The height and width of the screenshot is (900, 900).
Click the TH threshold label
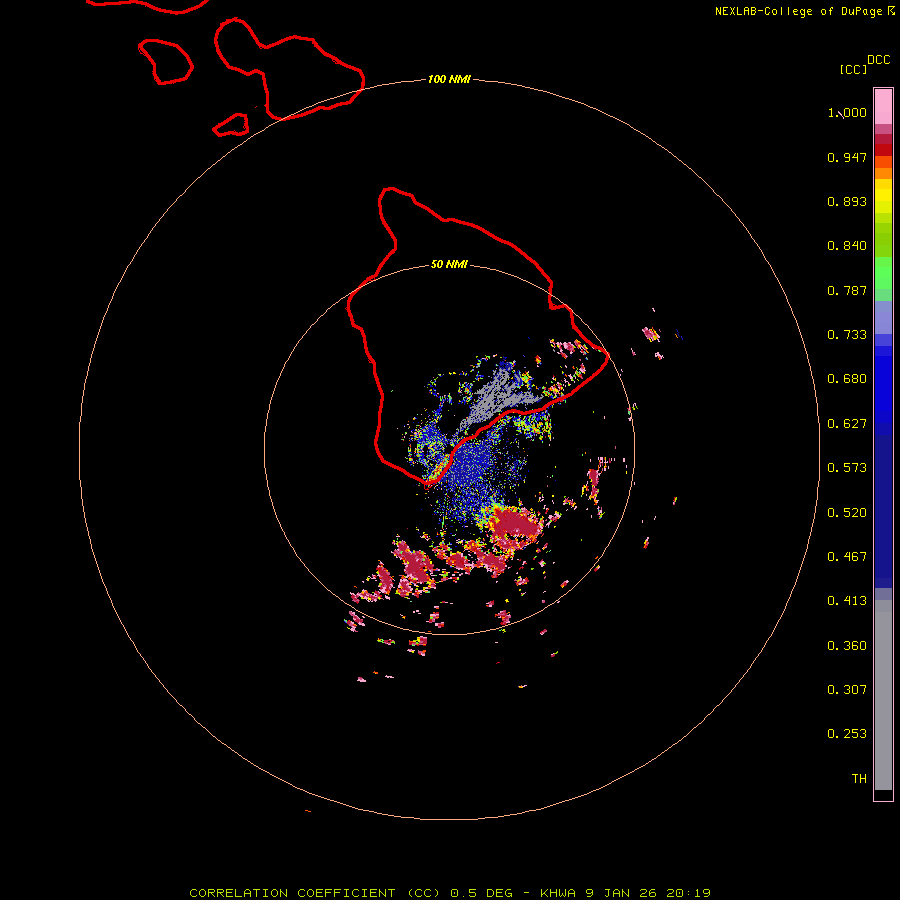[859, 779]
